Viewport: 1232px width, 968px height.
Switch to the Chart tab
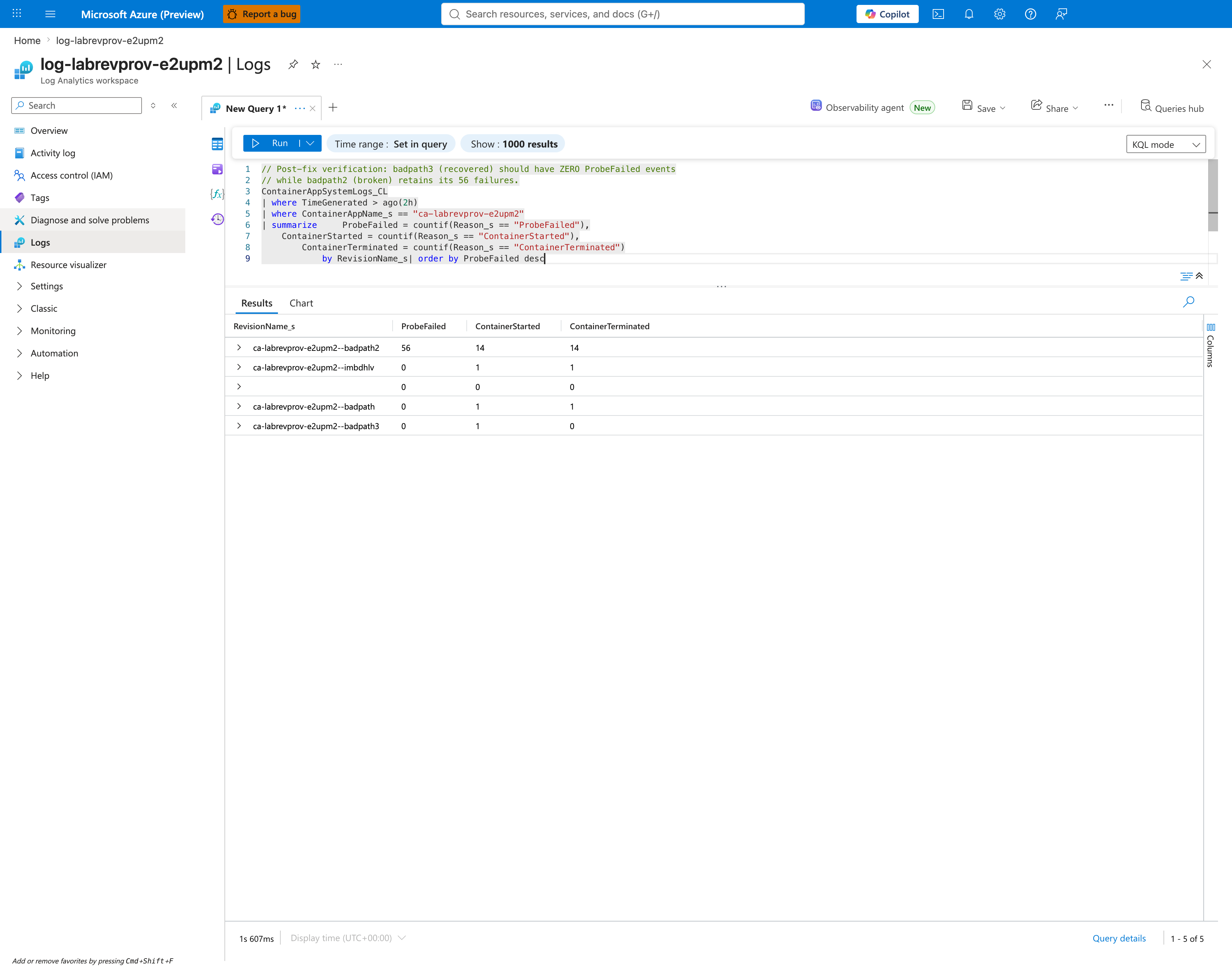click(x=301, y=303)
